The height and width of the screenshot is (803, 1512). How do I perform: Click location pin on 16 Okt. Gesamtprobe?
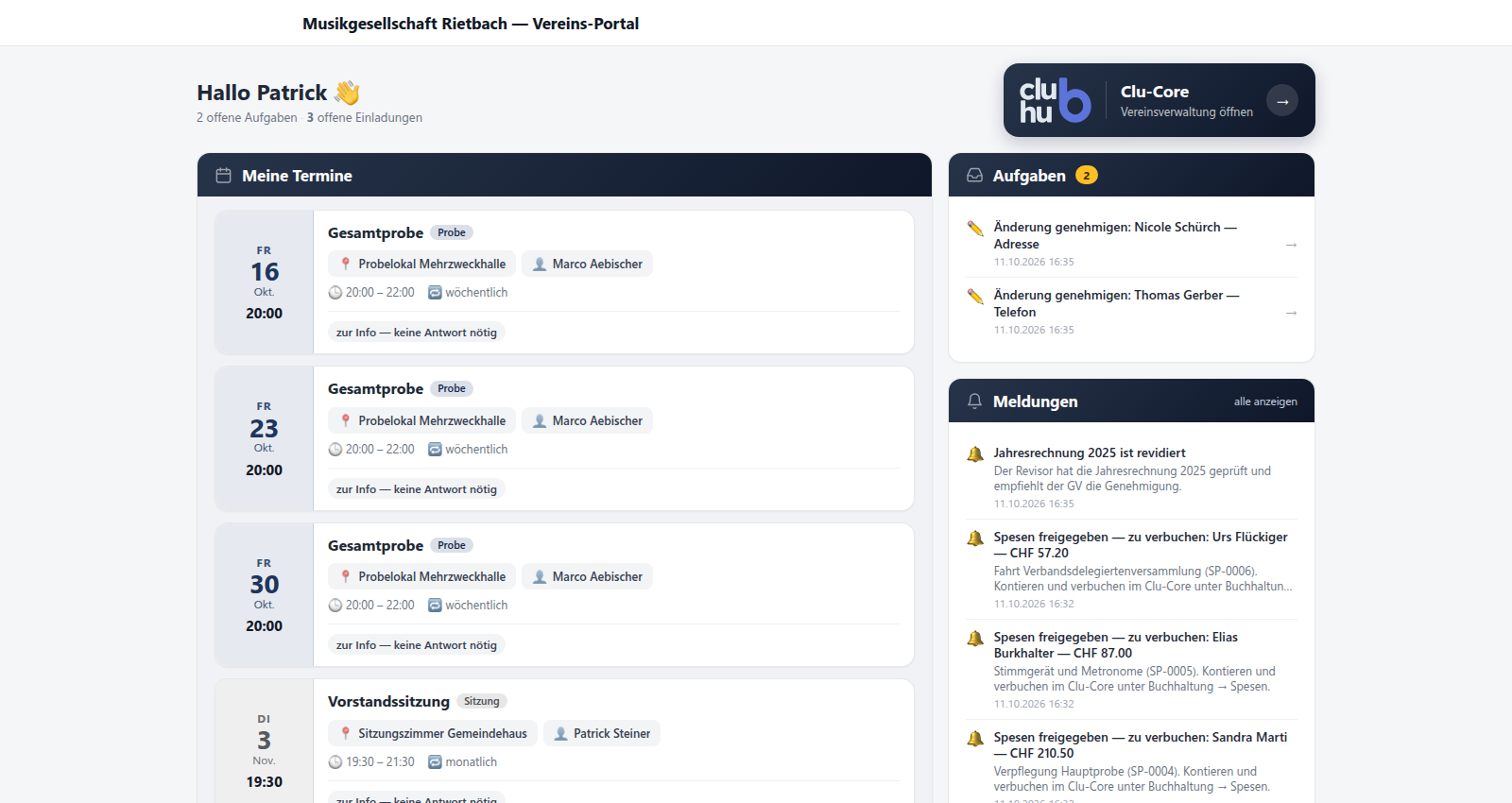coord(346,265)
